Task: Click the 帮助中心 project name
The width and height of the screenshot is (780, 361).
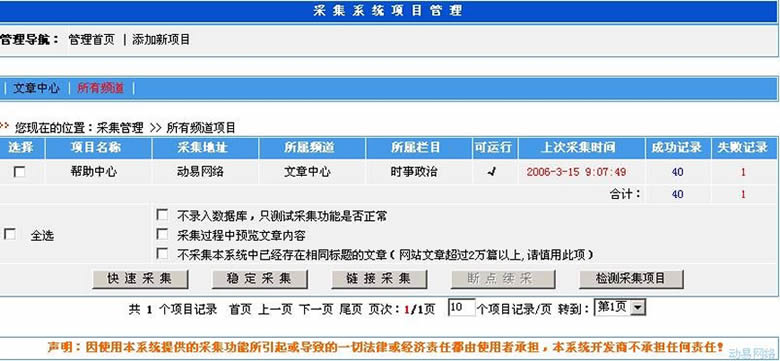Action: click(x=94, y=172)
